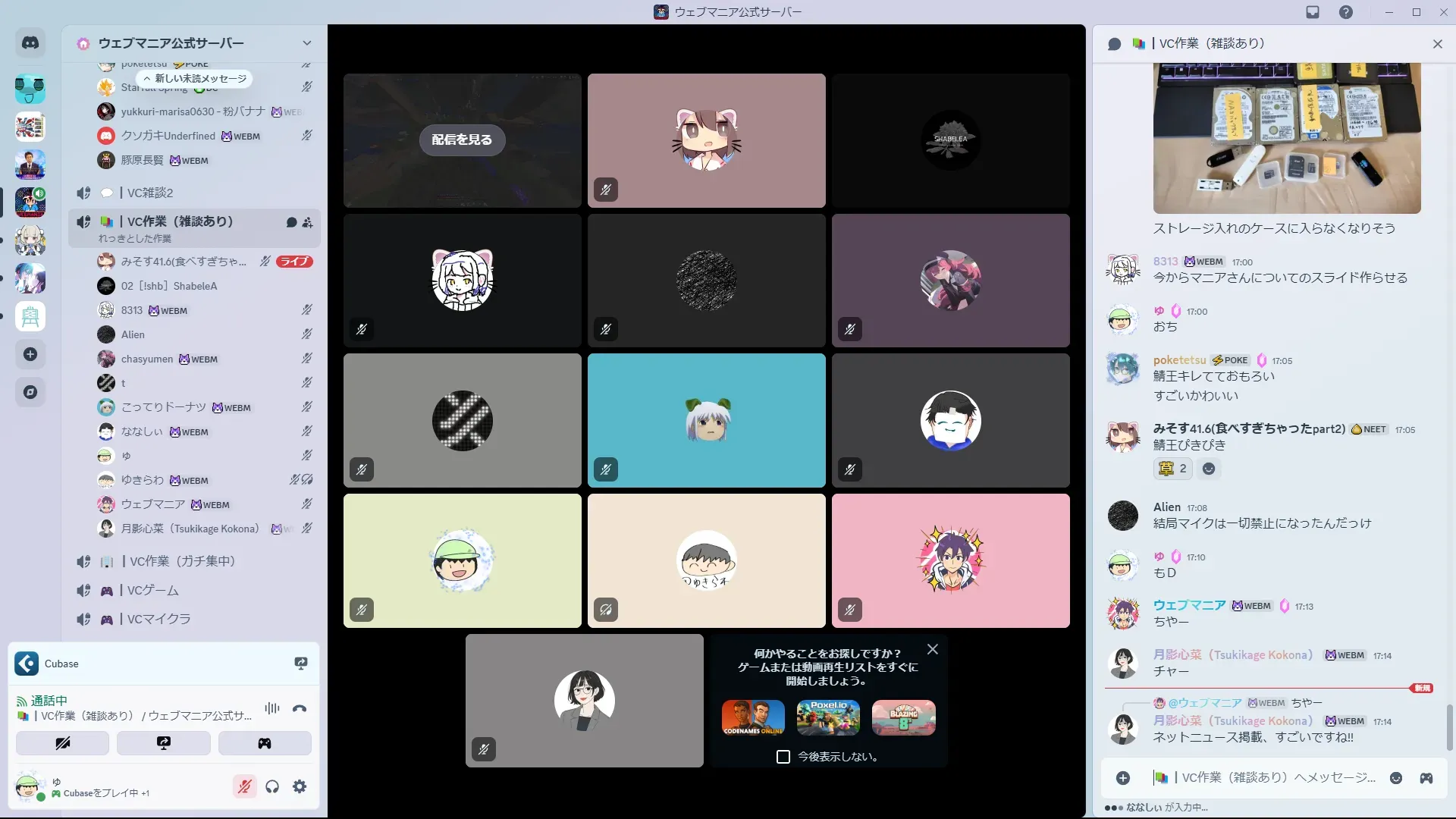The image size is (1456, 819).
Task: Unmute the microphone toggle
Action: (x=244, y=786)
